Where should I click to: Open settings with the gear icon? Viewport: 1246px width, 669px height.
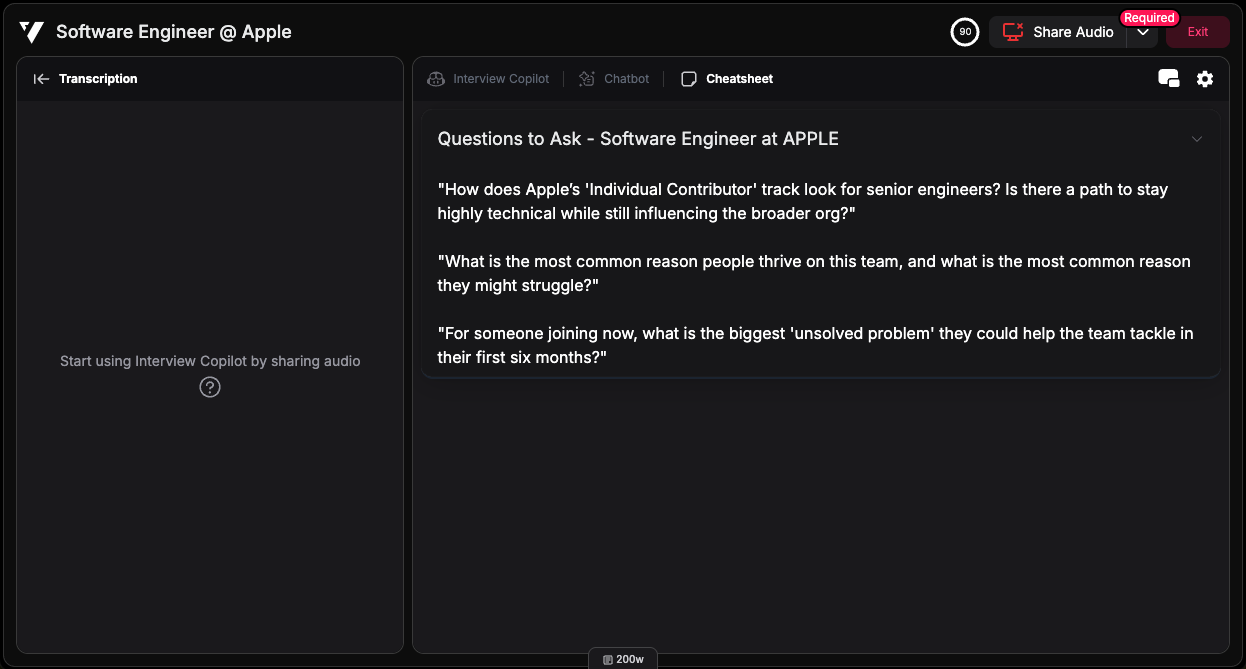1205,79
